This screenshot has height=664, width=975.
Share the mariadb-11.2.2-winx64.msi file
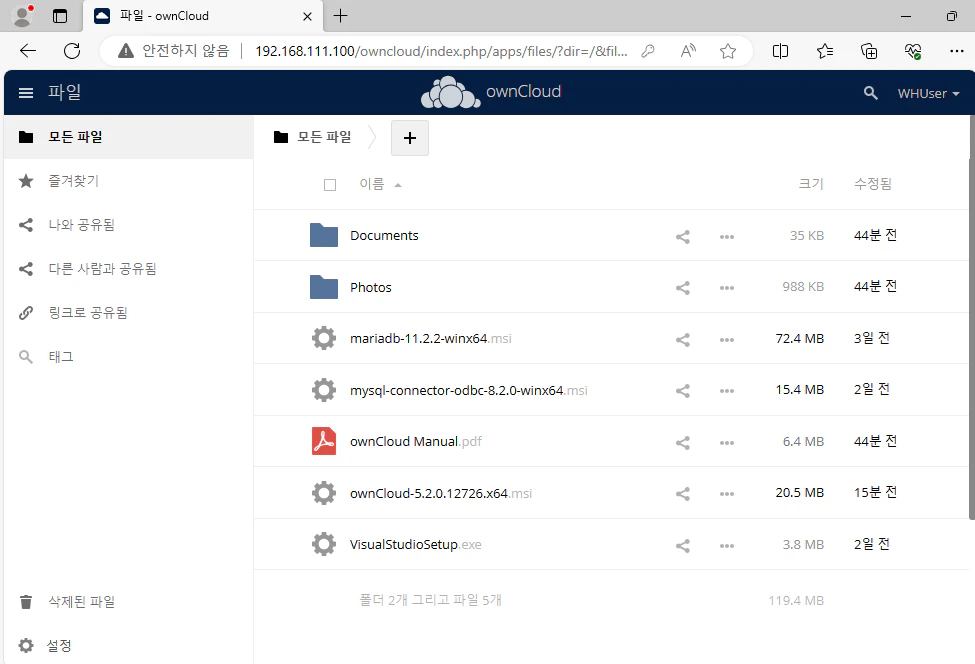pos(683,339)
